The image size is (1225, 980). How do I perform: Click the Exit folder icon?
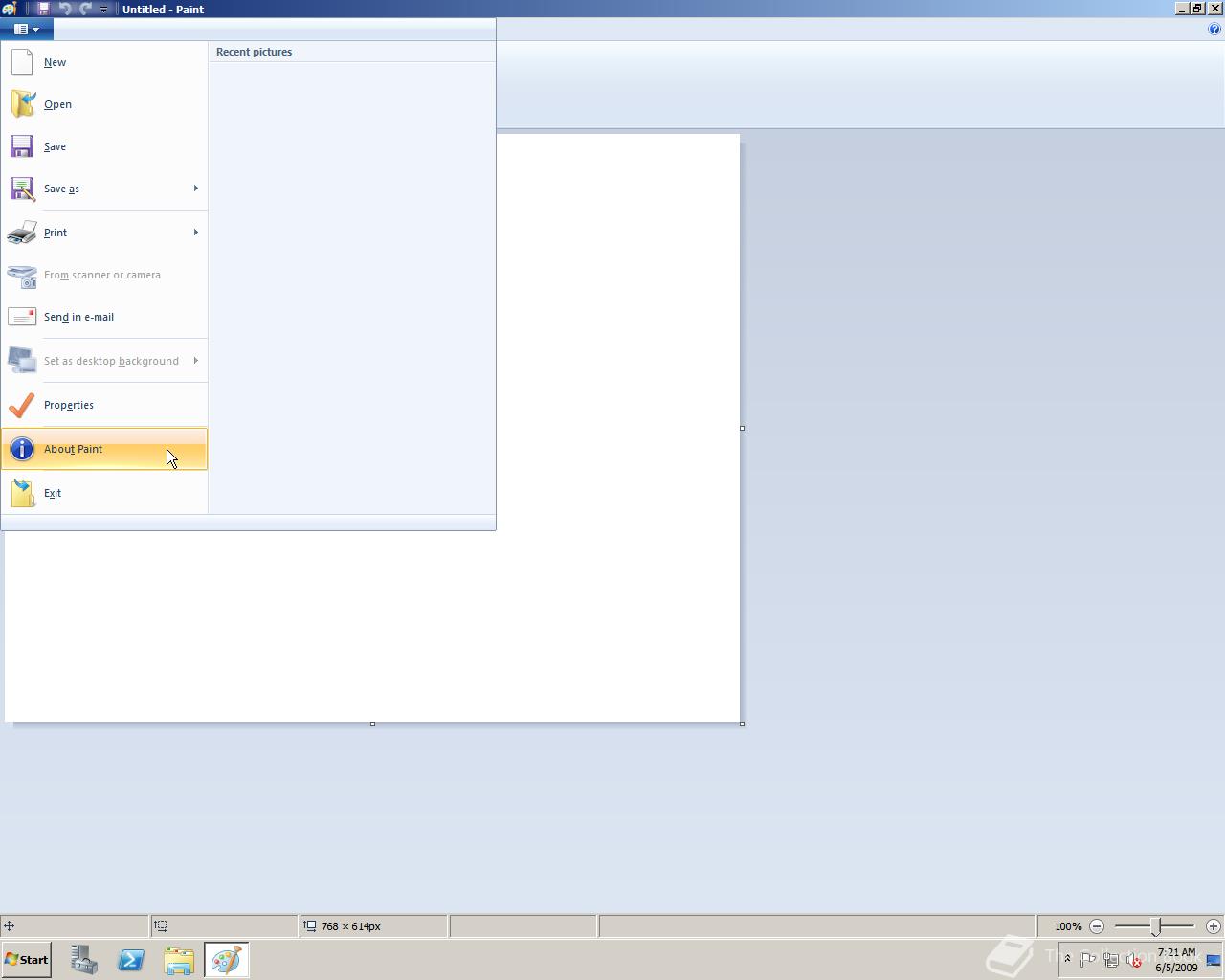tap(23, 493)
